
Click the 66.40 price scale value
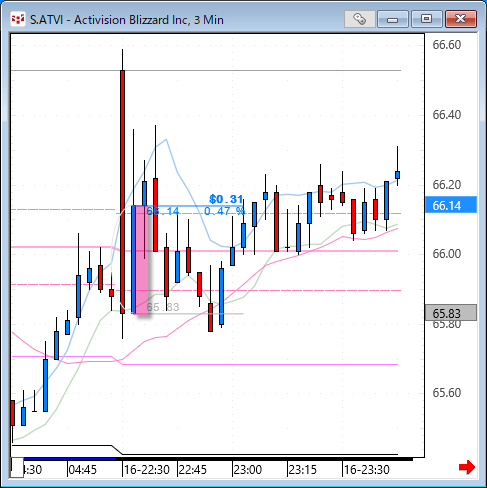[x=447, y=115]
